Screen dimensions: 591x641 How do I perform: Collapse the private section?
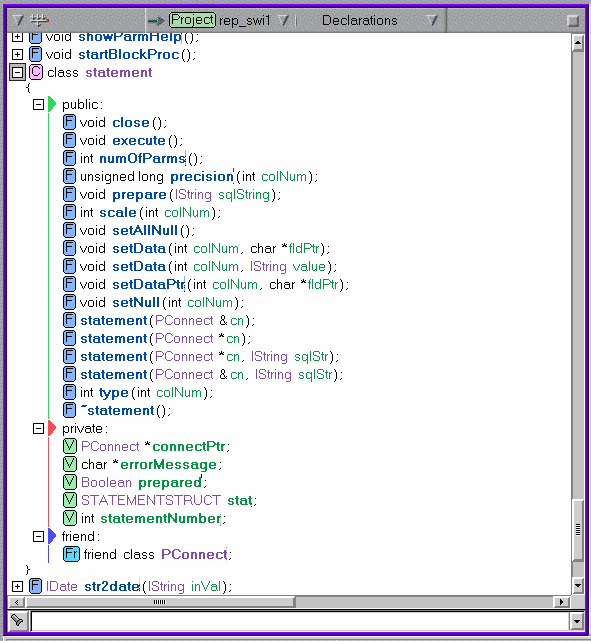click(38, 428)
